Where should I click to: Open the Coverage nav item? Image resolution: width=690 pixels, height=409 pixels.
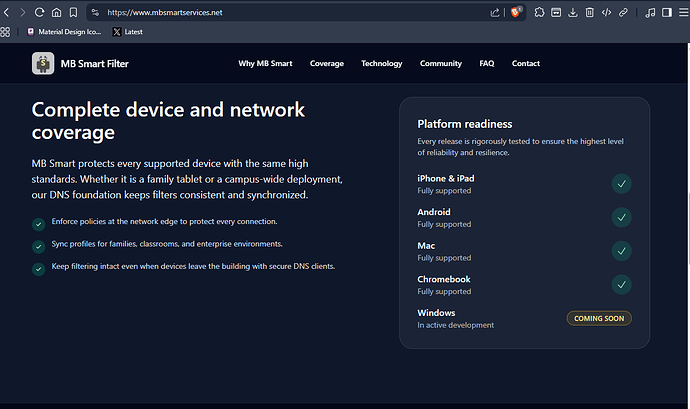pyautogui.click(x=327, y=63)
